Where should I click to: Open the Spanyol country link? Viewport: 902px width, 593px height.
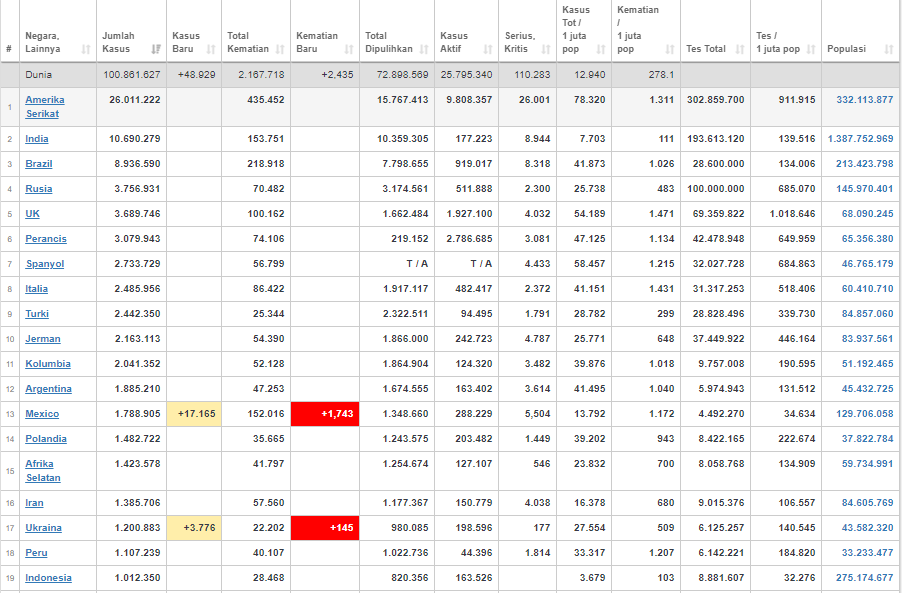point(45,263)
